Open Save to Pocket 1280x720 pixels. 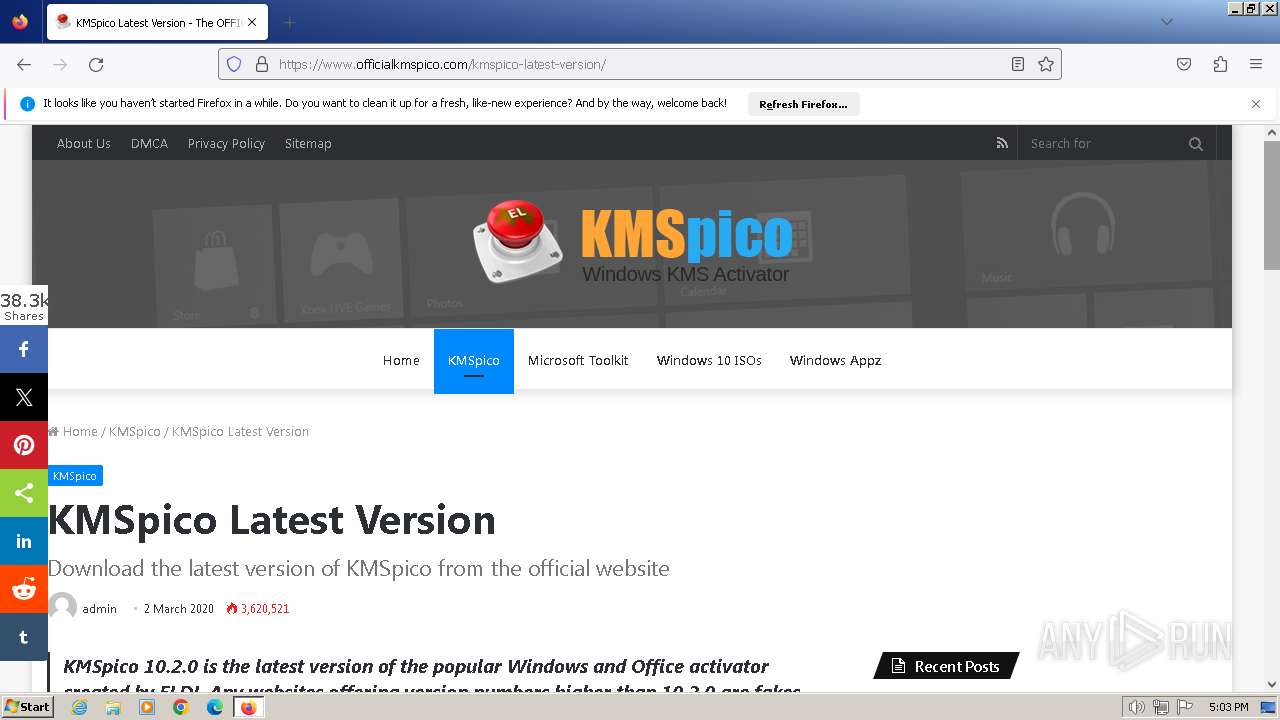[x=1184, y=64]
